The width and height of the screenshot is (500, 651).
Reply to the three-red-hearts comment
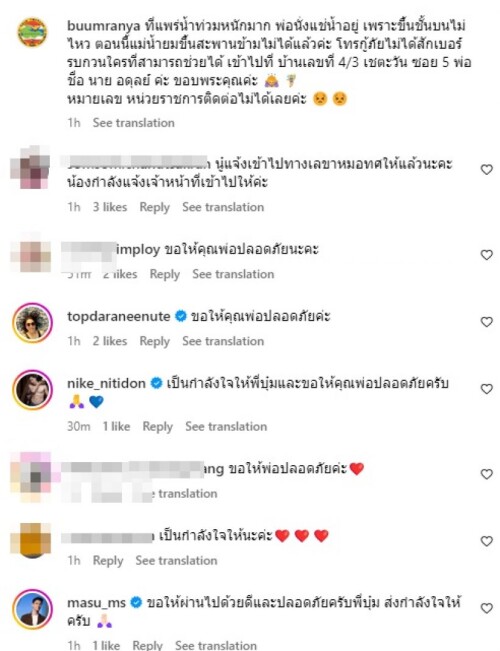click(108, 561)
